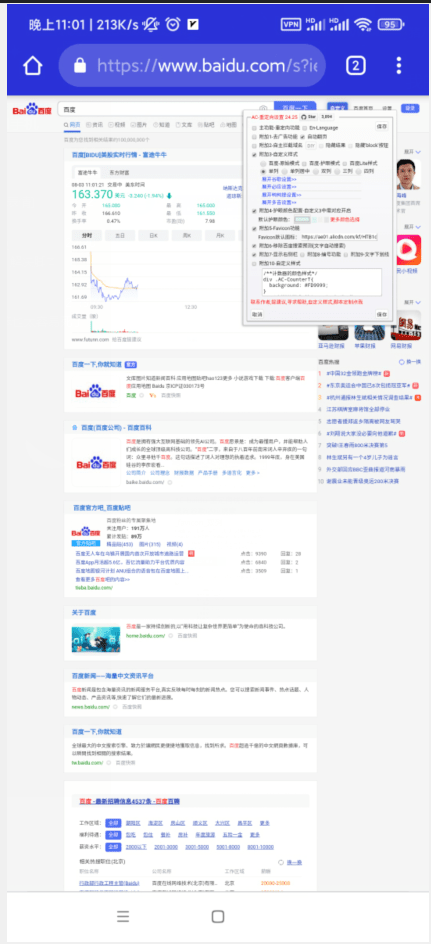Toggle 自动翻页 checkbox
Viewport: 431px width, 944px height.
pyautogui.click(x=302, y=137)
